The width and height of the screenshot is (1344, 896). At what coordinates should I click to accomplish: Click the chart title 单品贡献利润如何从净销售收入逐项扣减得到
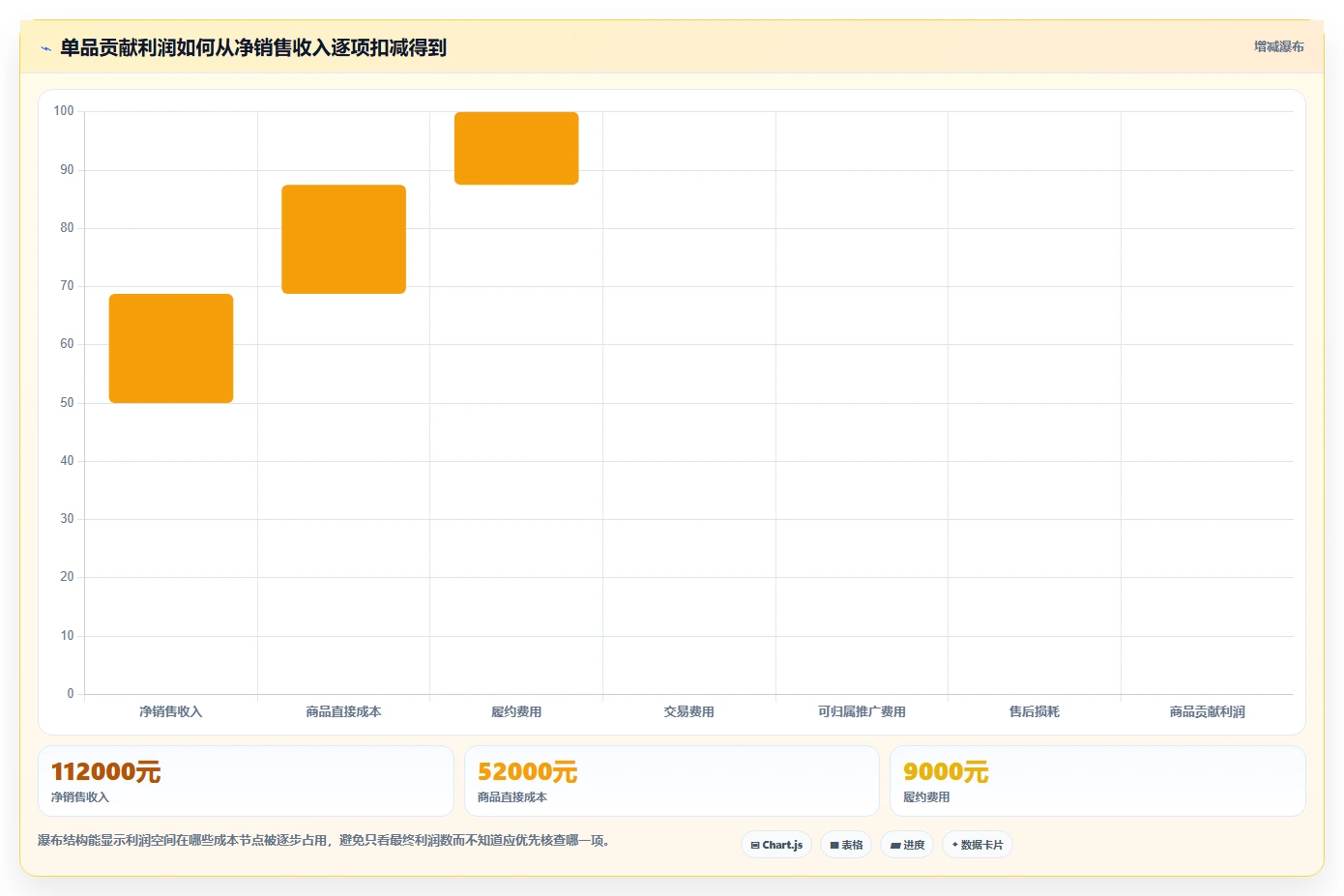click(253, 47)
